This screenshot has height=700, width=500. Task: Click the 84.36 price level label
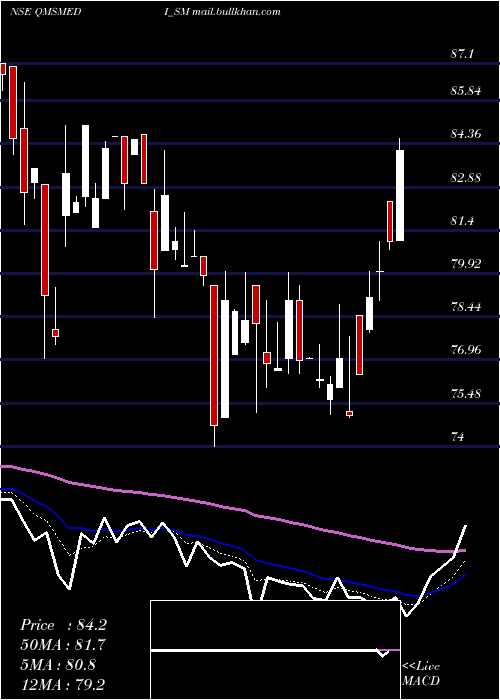coord(466,133)
